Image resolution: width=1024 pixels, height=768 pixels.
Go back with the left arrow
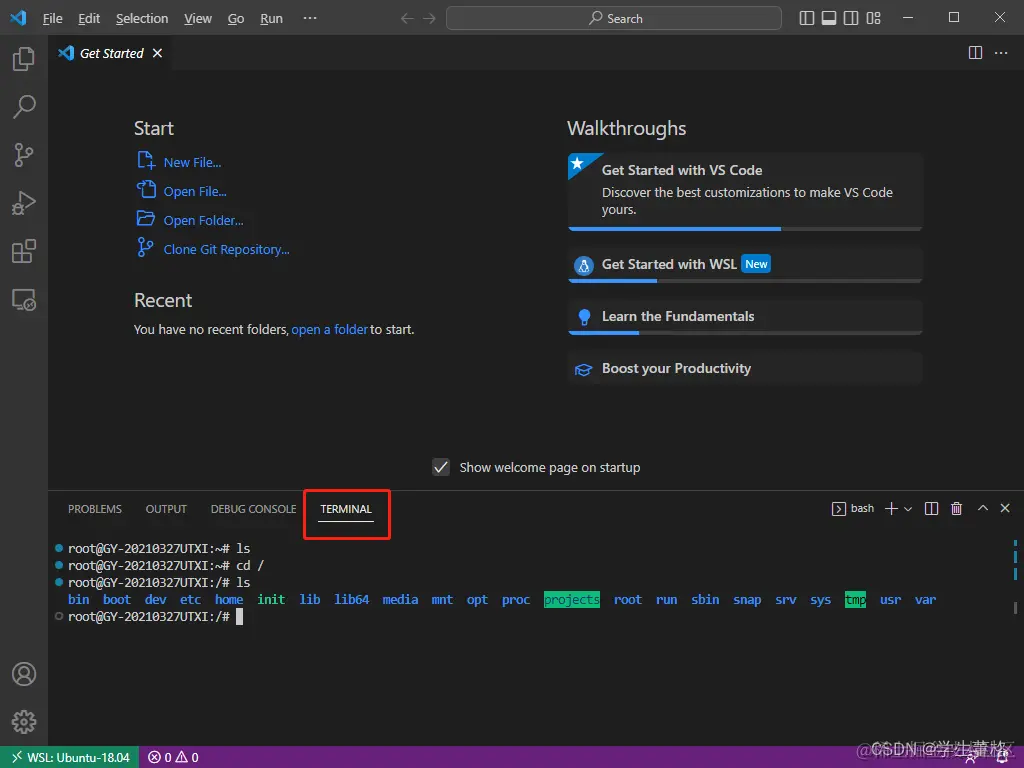click(407, 18)
